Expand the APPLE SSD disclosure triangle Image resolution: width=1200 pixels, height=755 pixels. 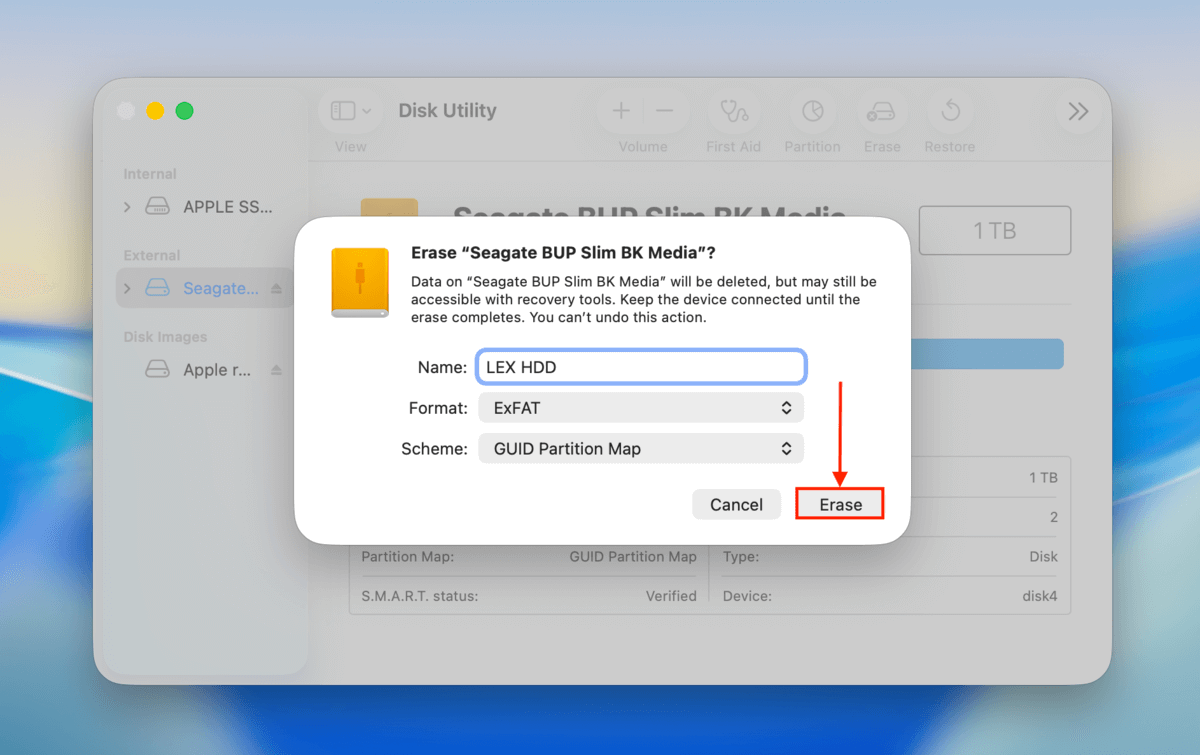click(x=126, y=206)
